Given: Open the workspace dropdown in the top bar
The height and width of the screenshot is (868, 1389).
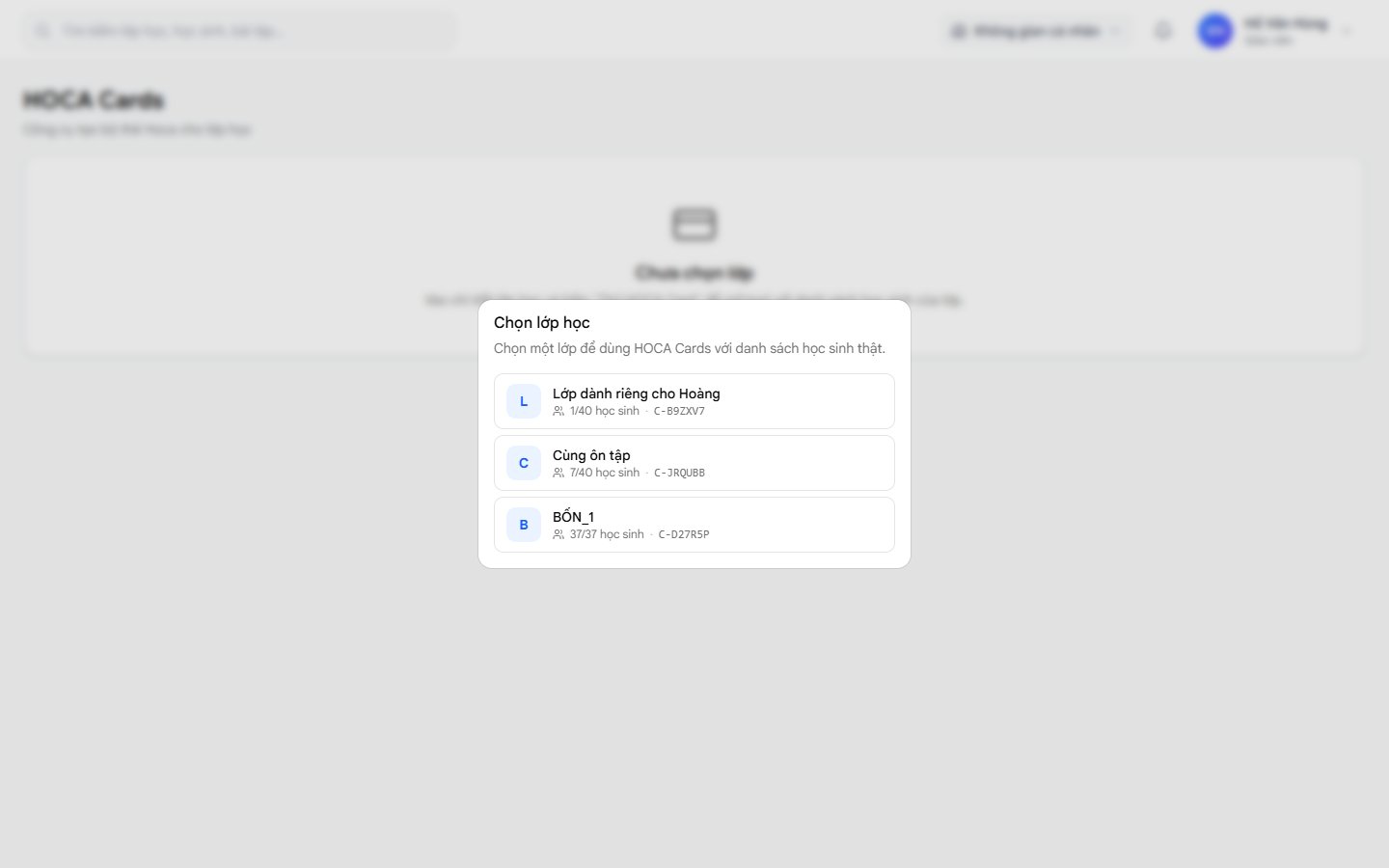Looking at the screenshot, I should point(1036,31).
